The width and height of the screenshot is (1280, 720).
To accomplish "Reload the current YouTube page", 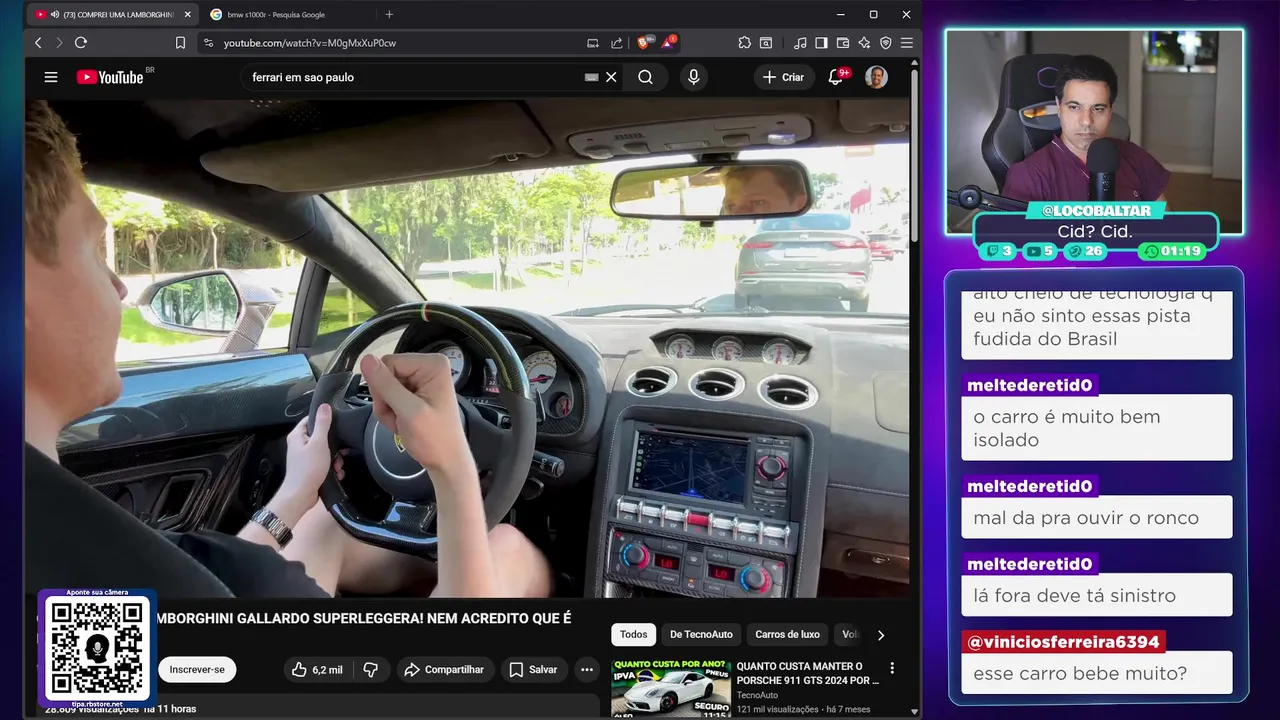I will pyautogui.click(x=81, y=43).
